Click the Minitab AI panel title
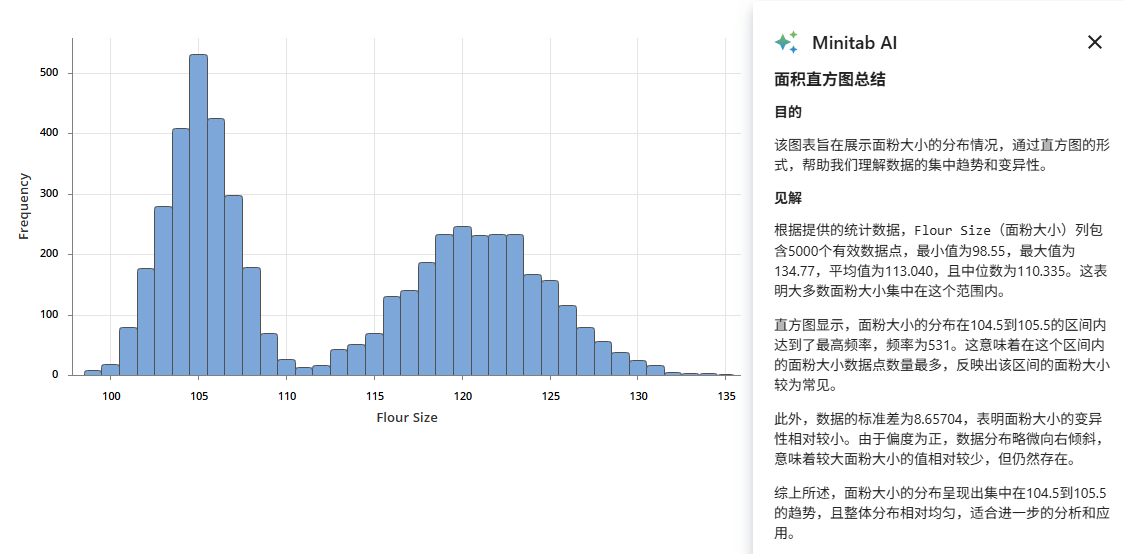 854,43
